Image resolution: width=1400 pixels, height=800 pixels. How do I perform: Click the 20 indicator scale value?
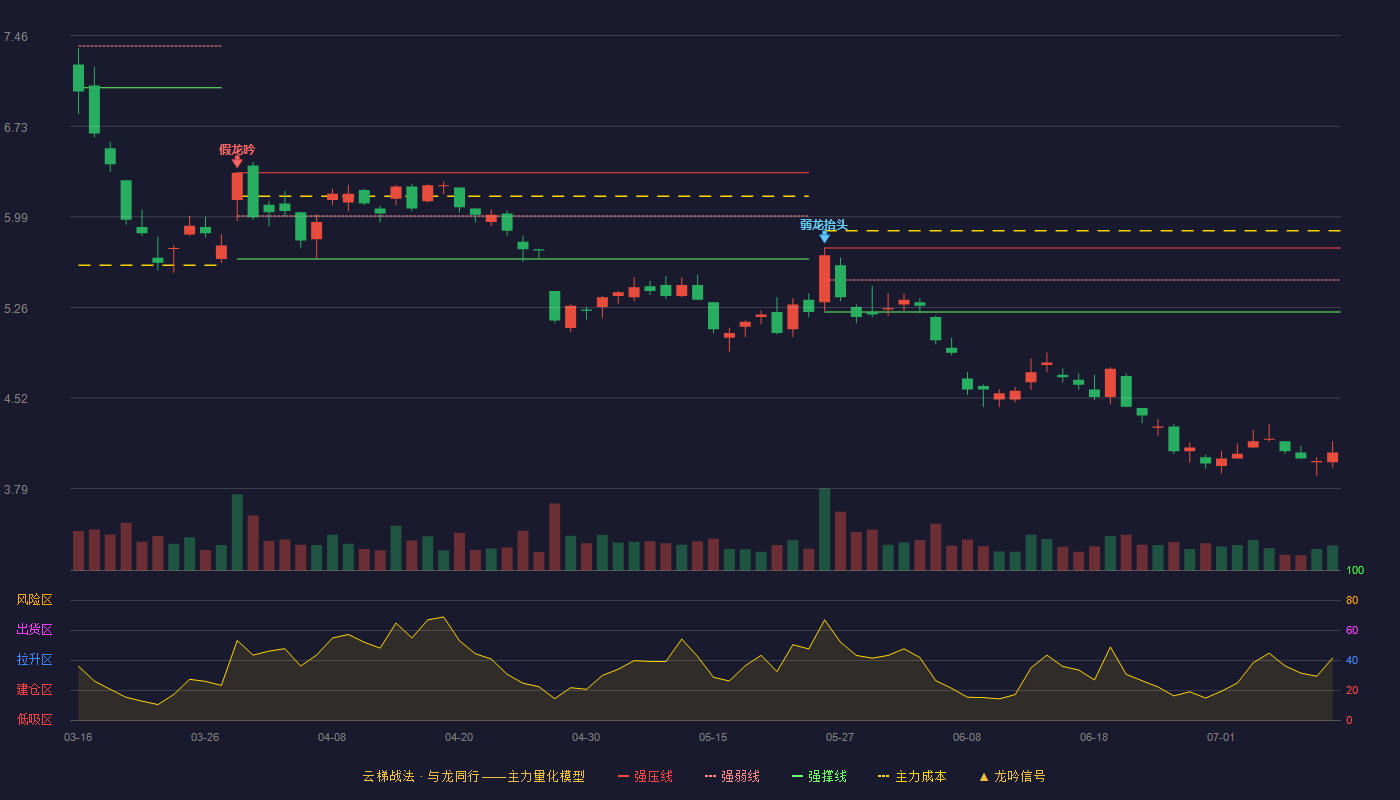pyautogui.click(x=1352, y=690)
